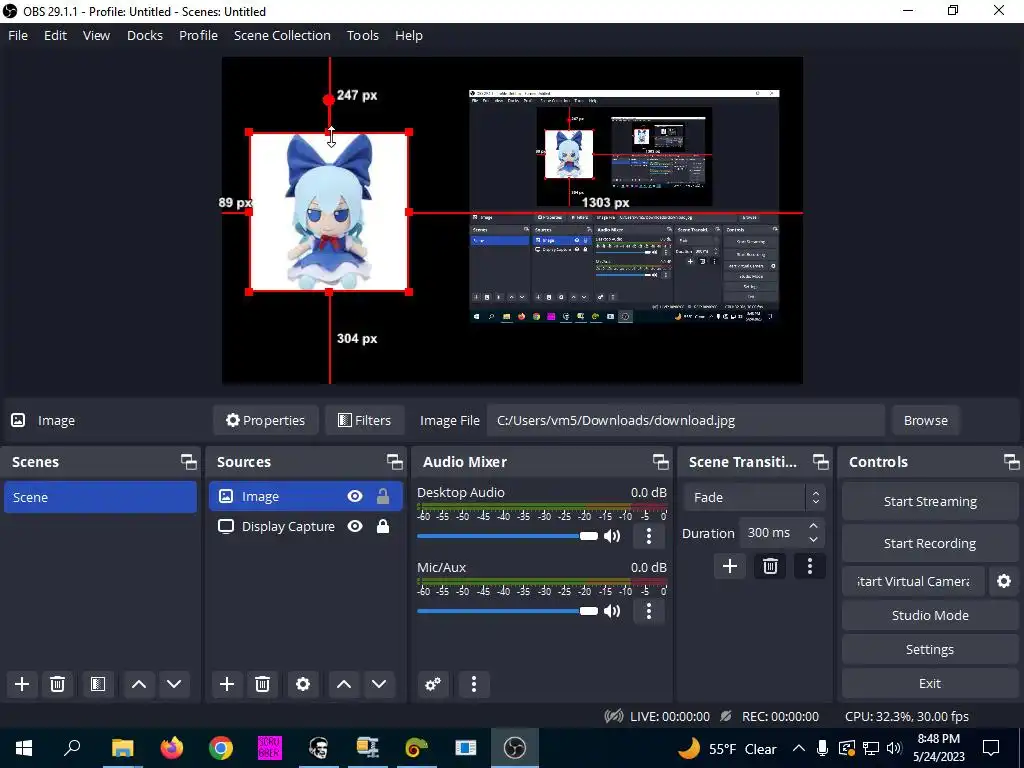
Task: Open Audio Mixer bottom options menu
Action: click(x=474, y=684)
